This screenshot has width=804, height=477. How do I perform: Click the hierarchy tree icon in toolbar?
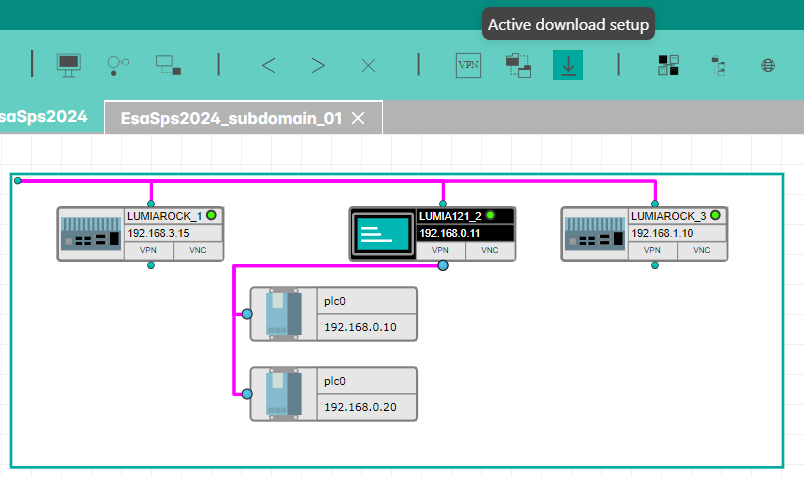point(718,66)
